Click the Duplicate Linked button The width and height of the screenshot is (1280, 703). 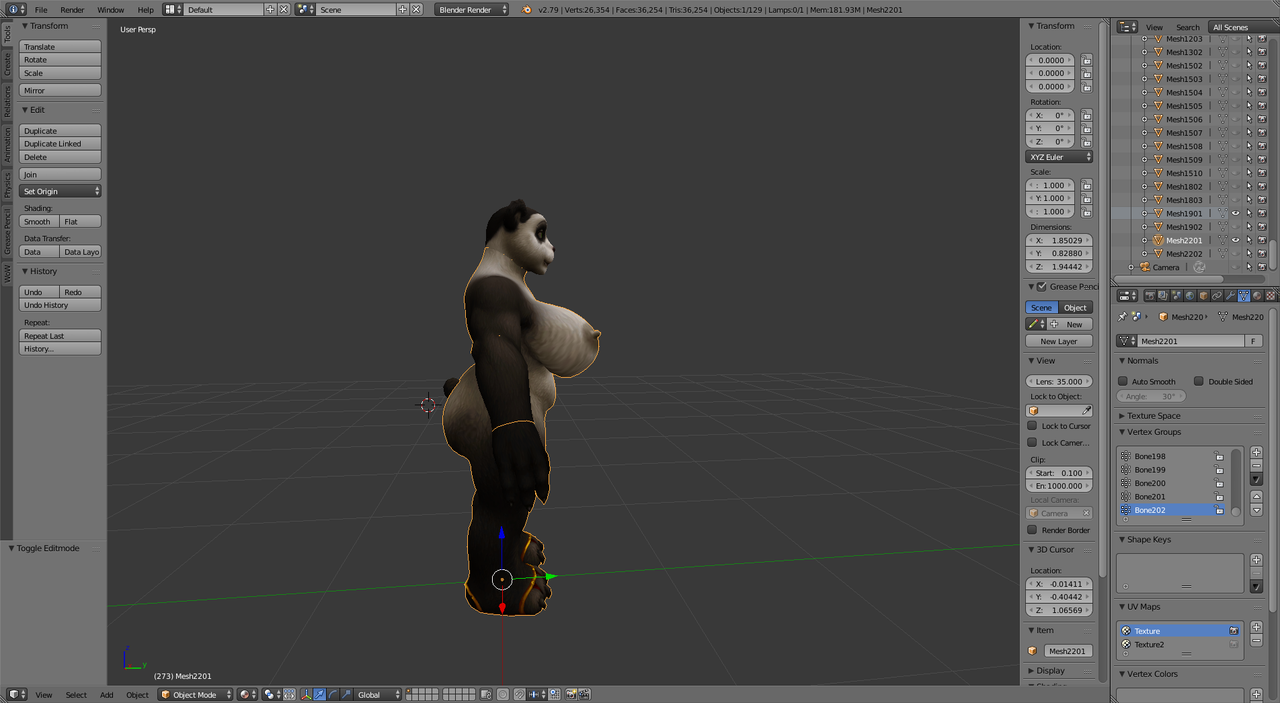click(x=60, y=144)
